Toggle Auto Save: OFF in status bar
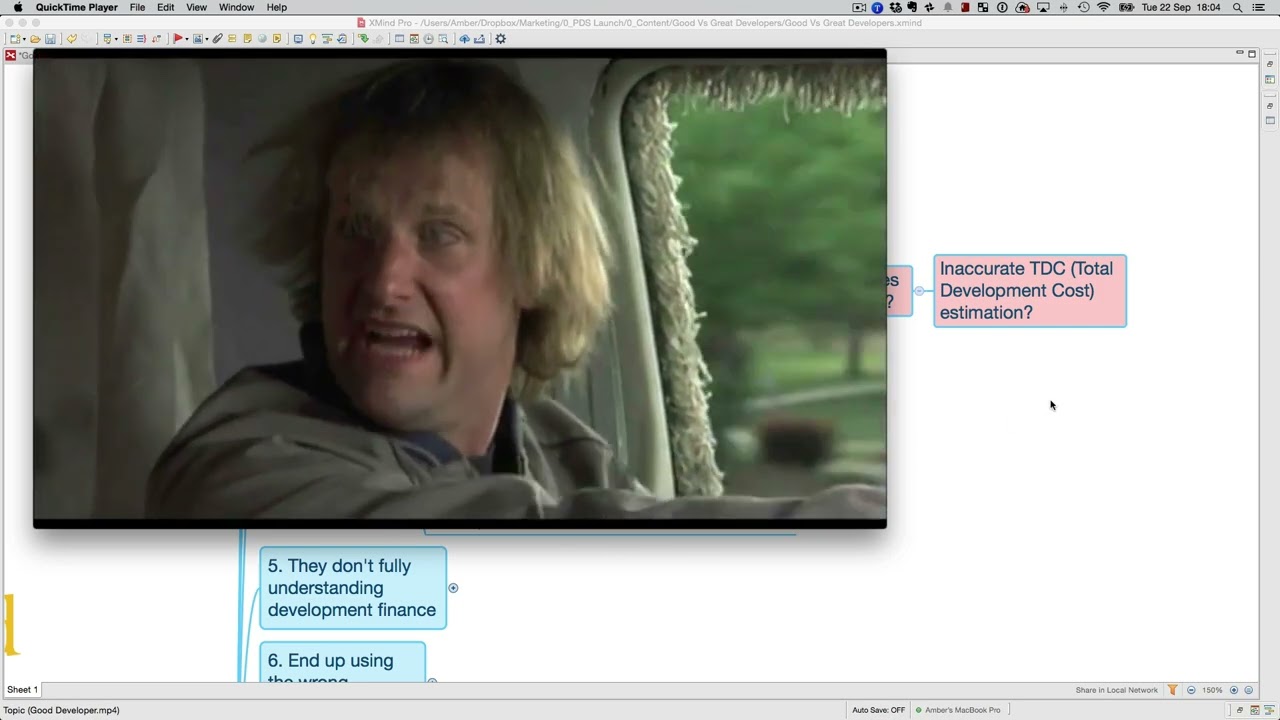The width and height of the screenshot is (1280, 720). click(x=878, y=710)
